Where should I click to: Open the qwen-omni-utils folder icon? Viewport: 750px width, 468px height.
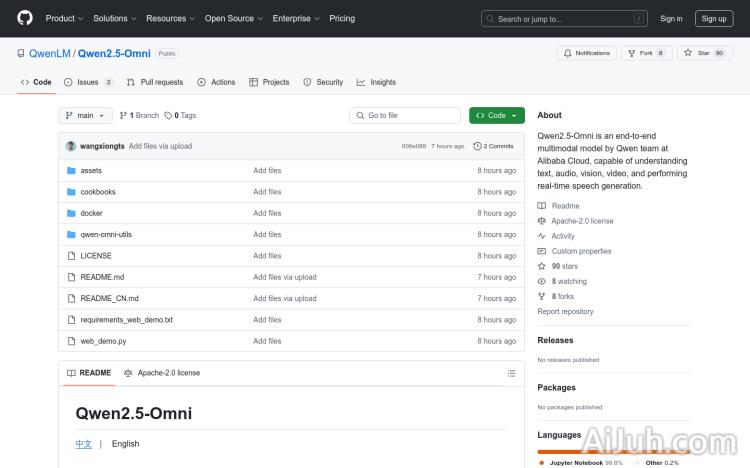[x=71, y=234]
